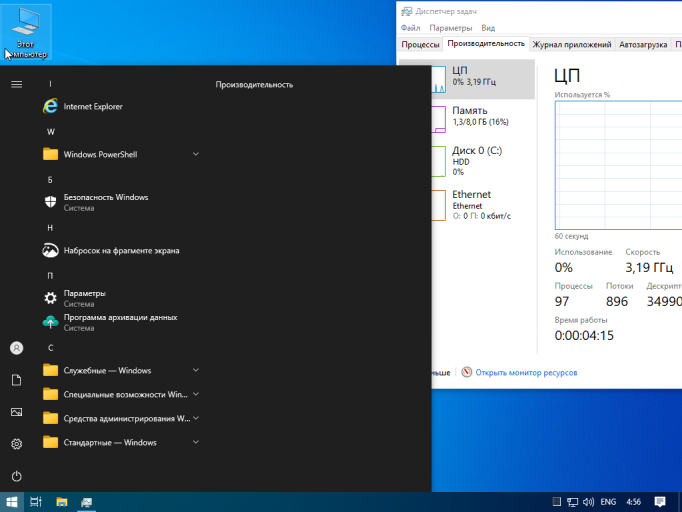Viewport: 682px width, 512px height.
Task: Click Открыть монитор ресурсов link
Action: pos(526,372)
